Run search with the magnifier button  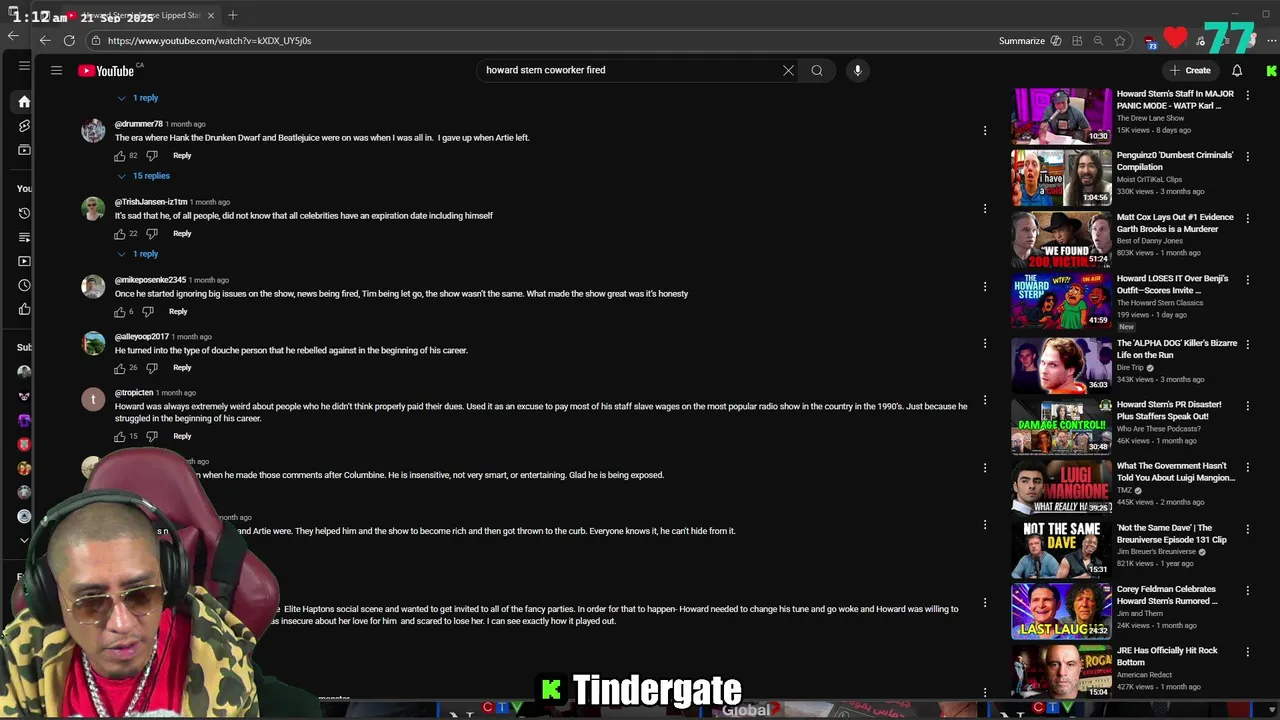click(x=817, y=70)
